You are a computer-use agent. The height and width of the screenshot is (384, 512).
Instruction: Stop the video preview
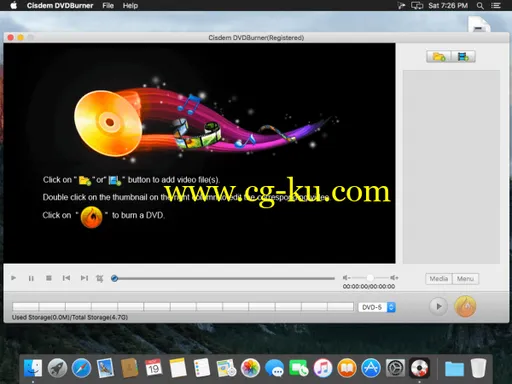[49, 278]
